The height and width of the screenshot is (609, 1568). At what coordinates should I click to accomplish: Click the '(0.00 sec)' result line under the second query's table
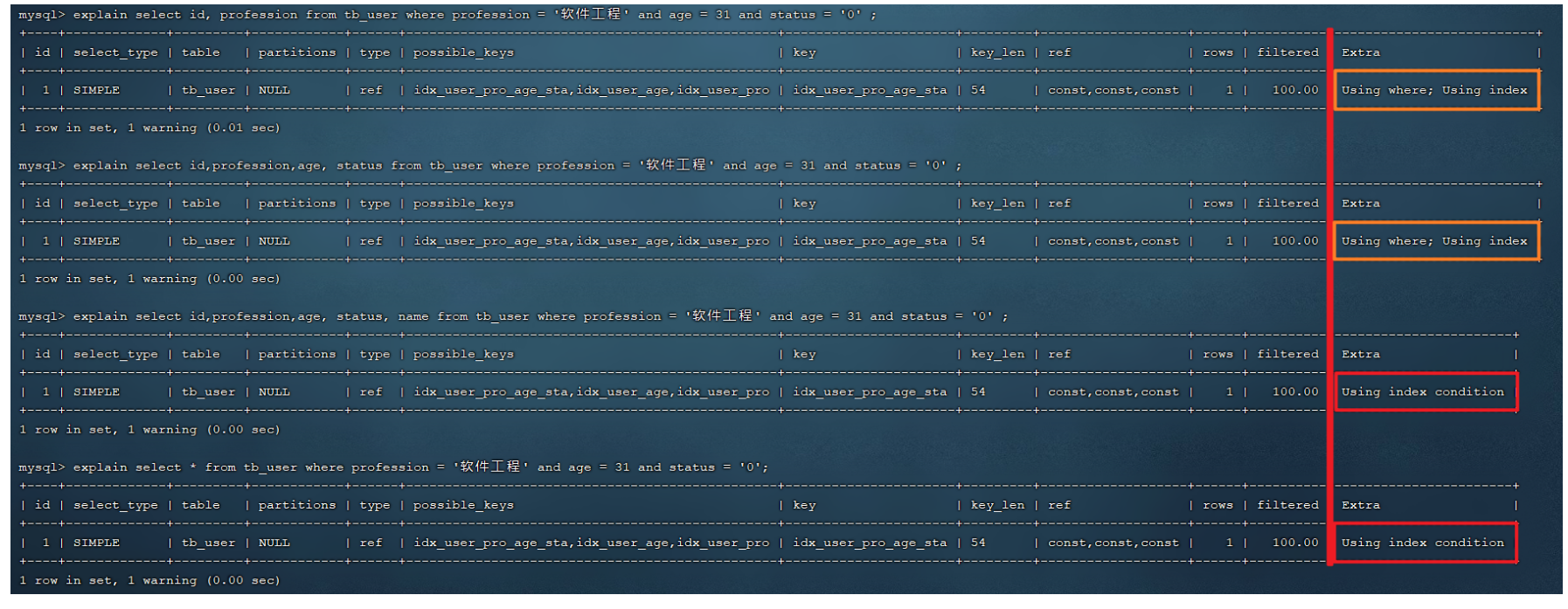149,279
